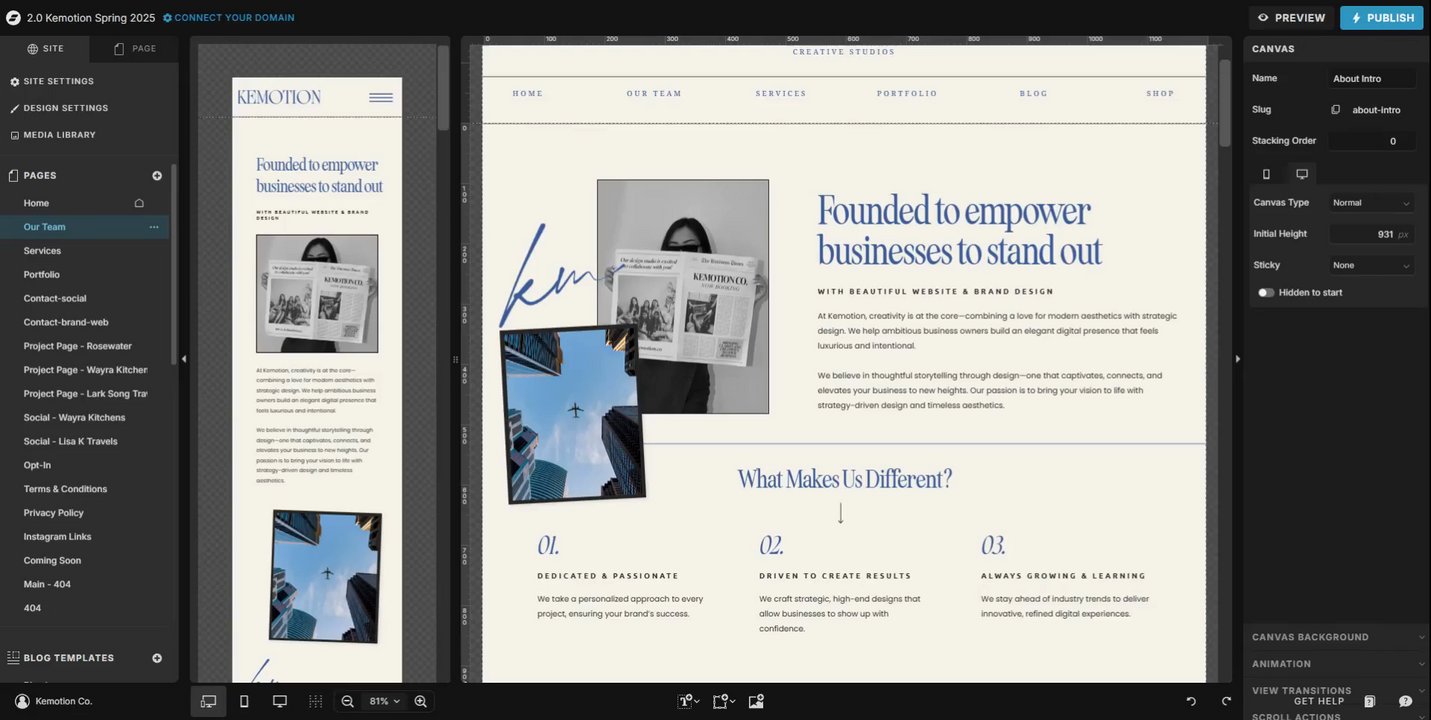Select the Privacy Policy page
This screenshot has width=1431, height=720.
pos(54,513)
